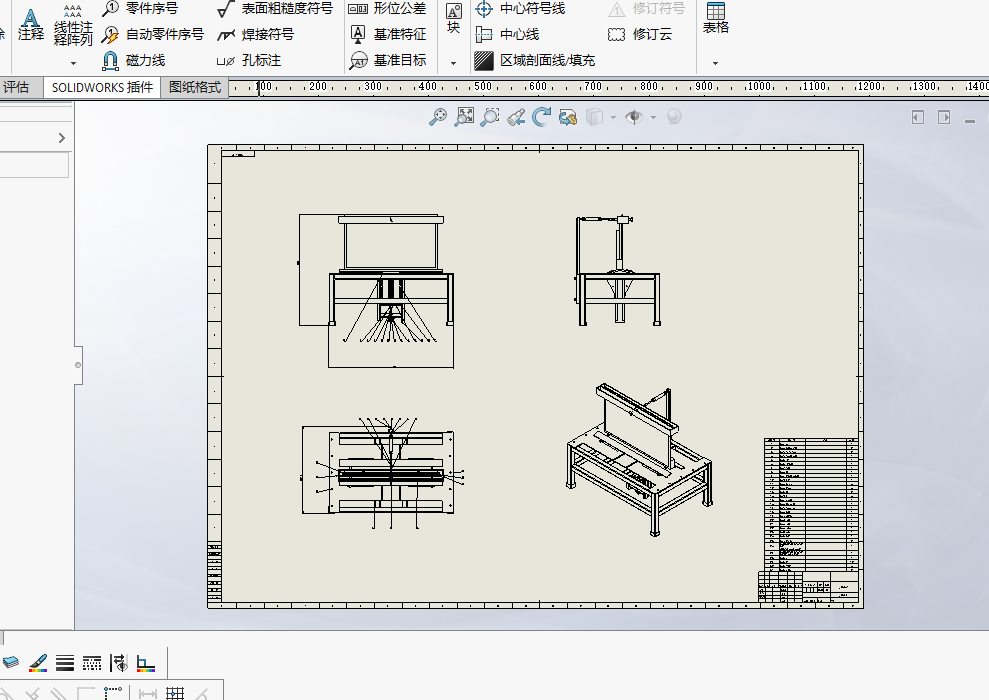Click the magnifier with four arrows zoom icon
Screen dimensions: 989x700
438,117
